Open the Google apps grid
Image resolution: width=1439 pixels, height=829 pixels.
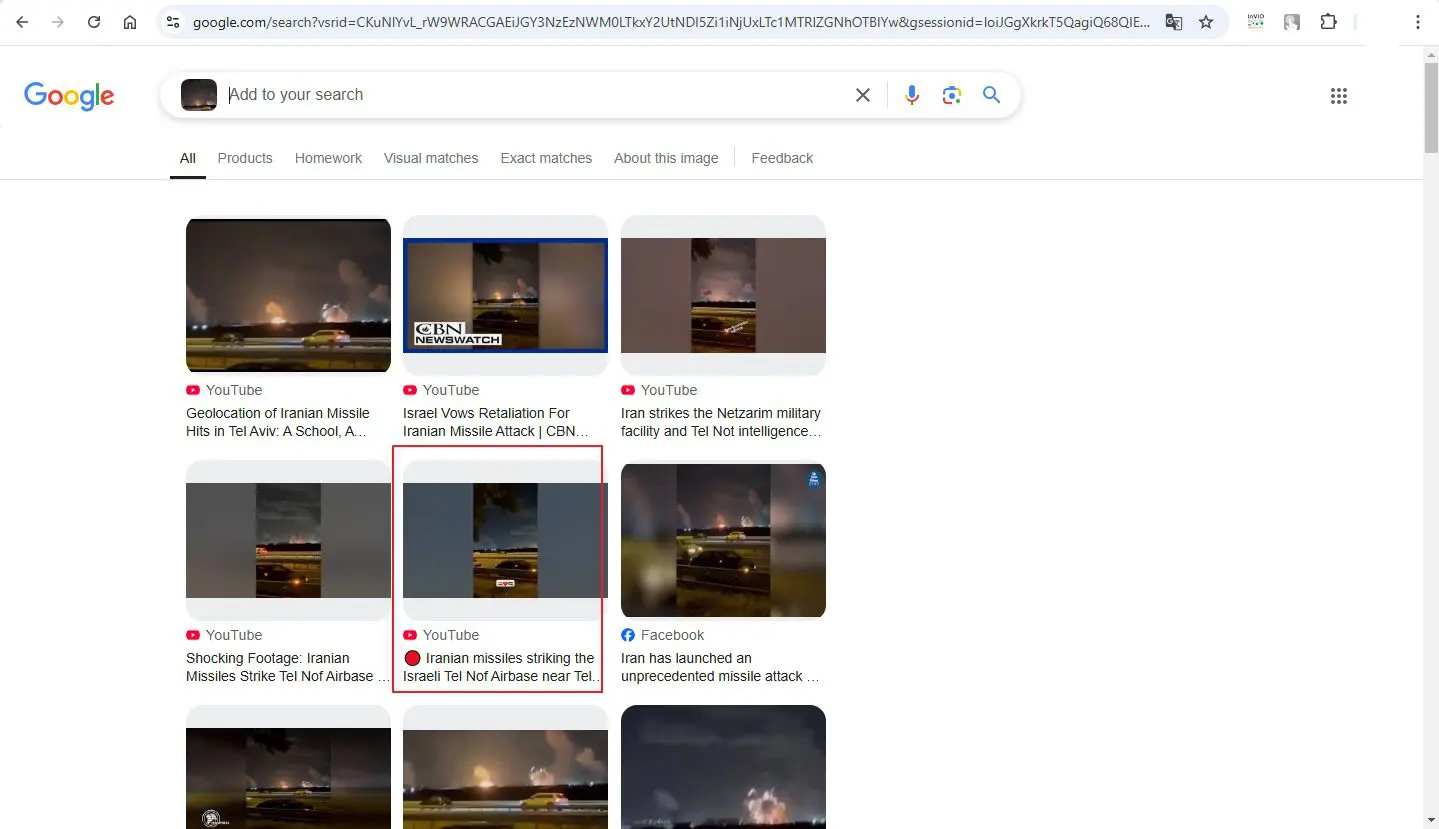pos(1339,96)
